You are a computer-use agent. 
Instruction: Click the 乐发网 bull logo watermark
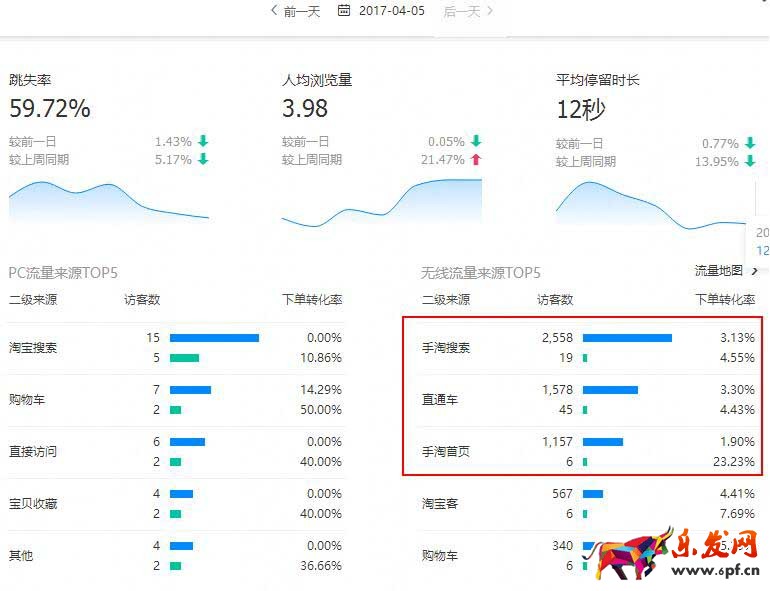pos(640,552)
